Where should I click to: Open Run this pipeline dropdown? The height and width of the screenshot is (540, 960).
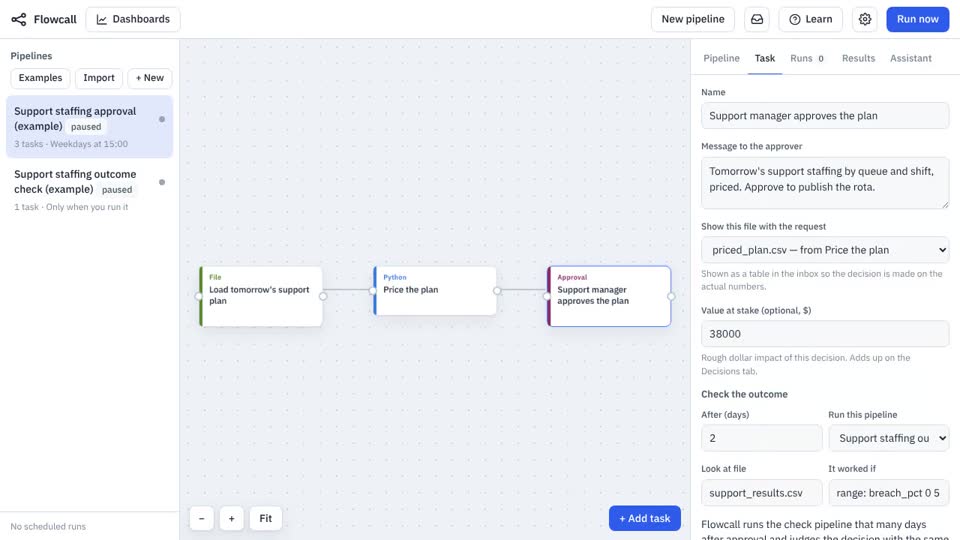coord(888,438)
